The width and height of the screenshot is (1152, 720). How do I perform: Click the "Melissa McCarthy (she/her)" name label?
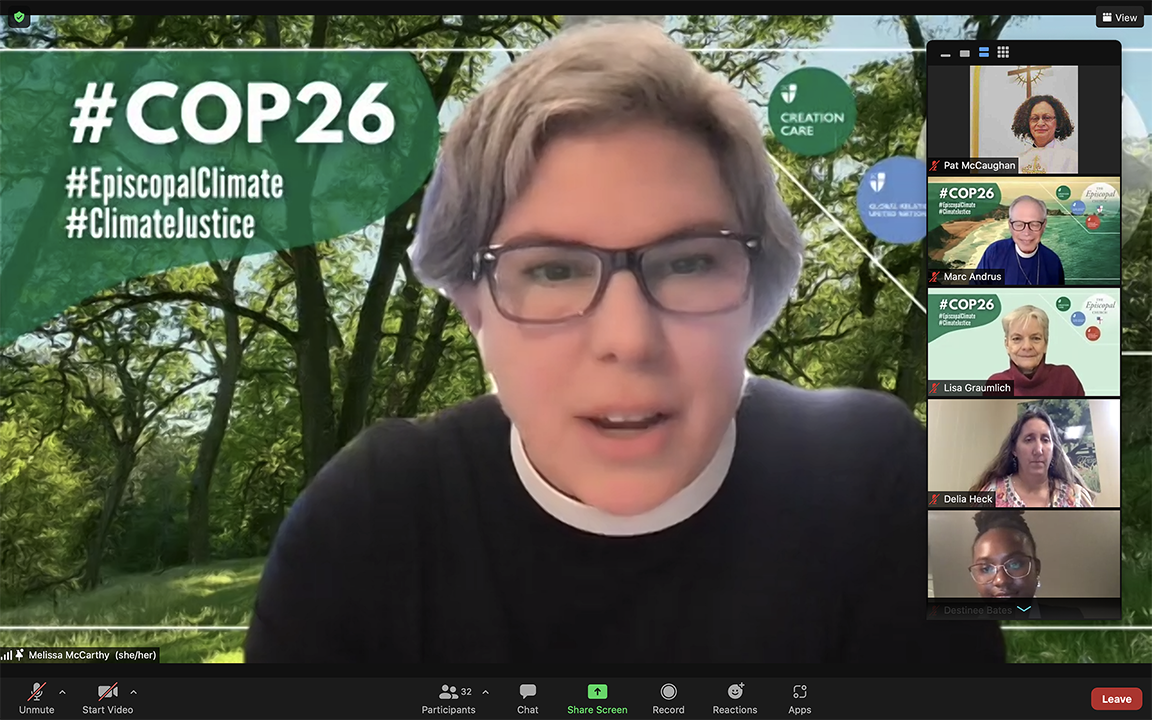click(x=93, y=655)
